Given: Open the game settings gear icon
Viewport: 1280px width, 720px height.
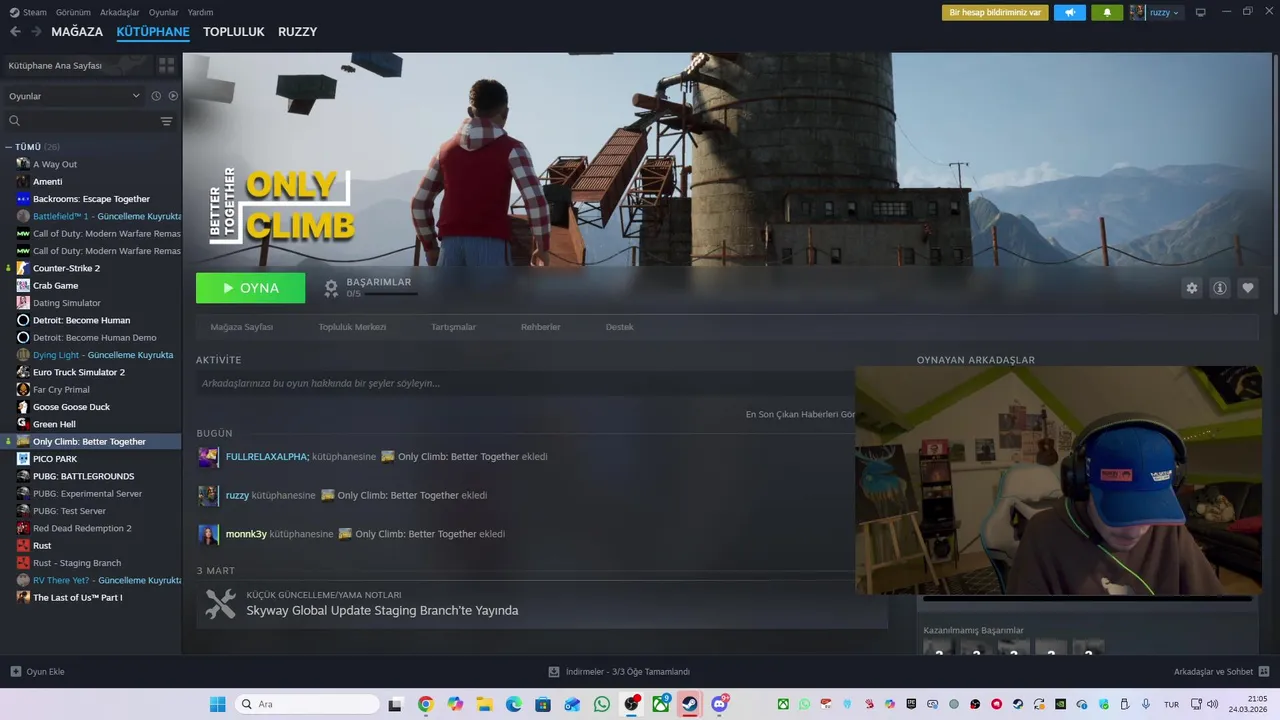Looking at the screenshot, I should click(1191, 288).
